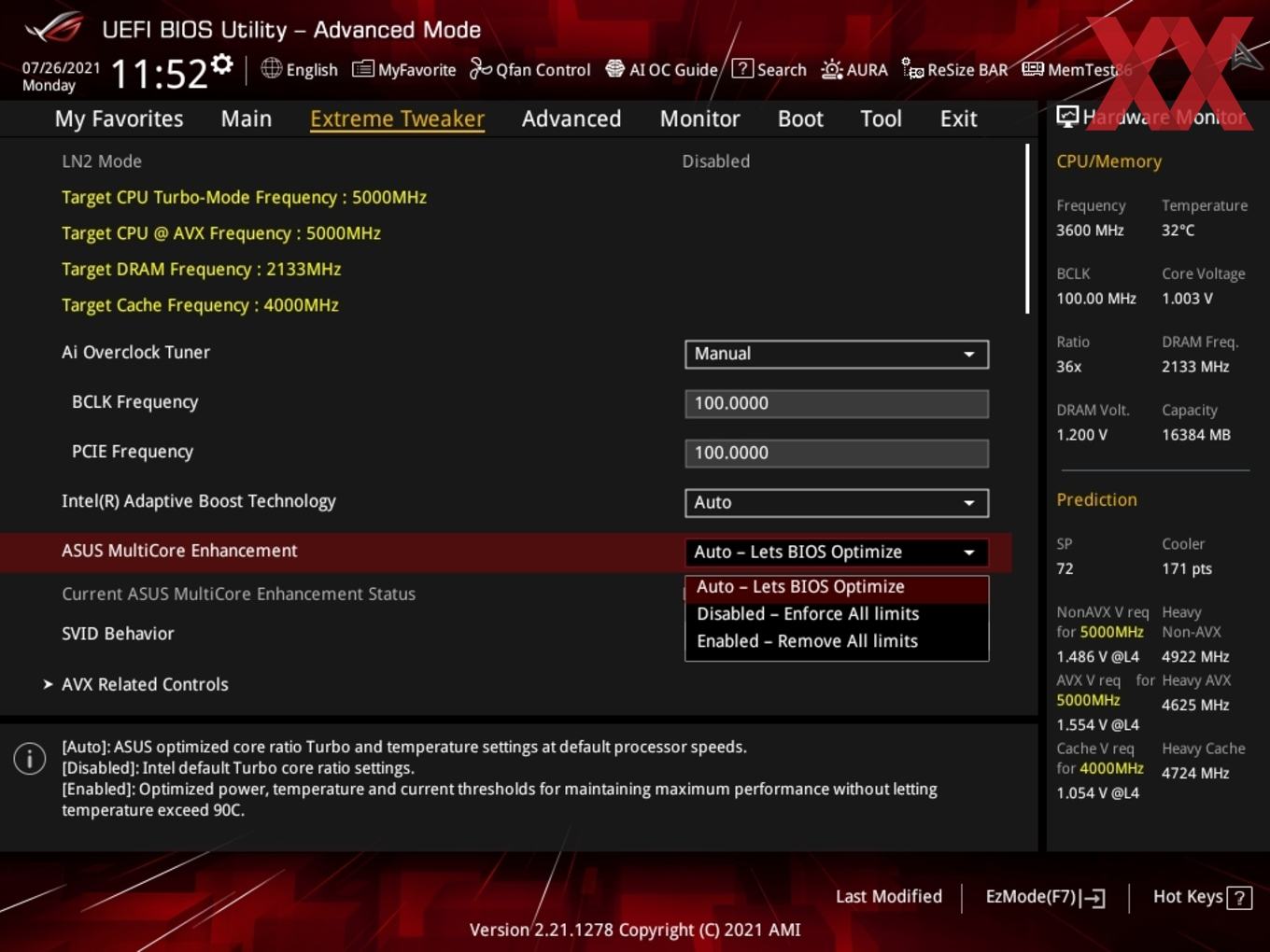This screenshot has height=952, width=1270.
Task: Switch to EzMode(F7)
Action: pyautogui.click(x=1045, y=897)
